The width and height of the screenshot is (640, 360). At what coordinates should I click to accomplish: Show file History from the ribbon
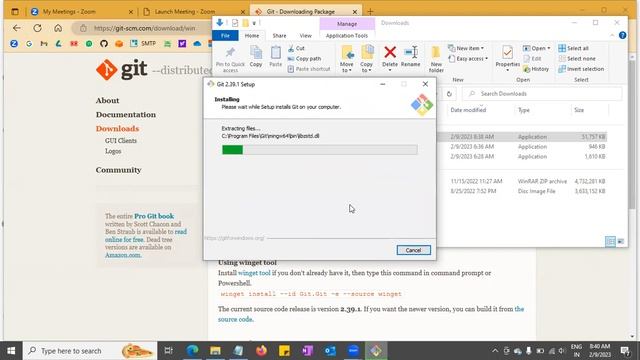point(536,69)
